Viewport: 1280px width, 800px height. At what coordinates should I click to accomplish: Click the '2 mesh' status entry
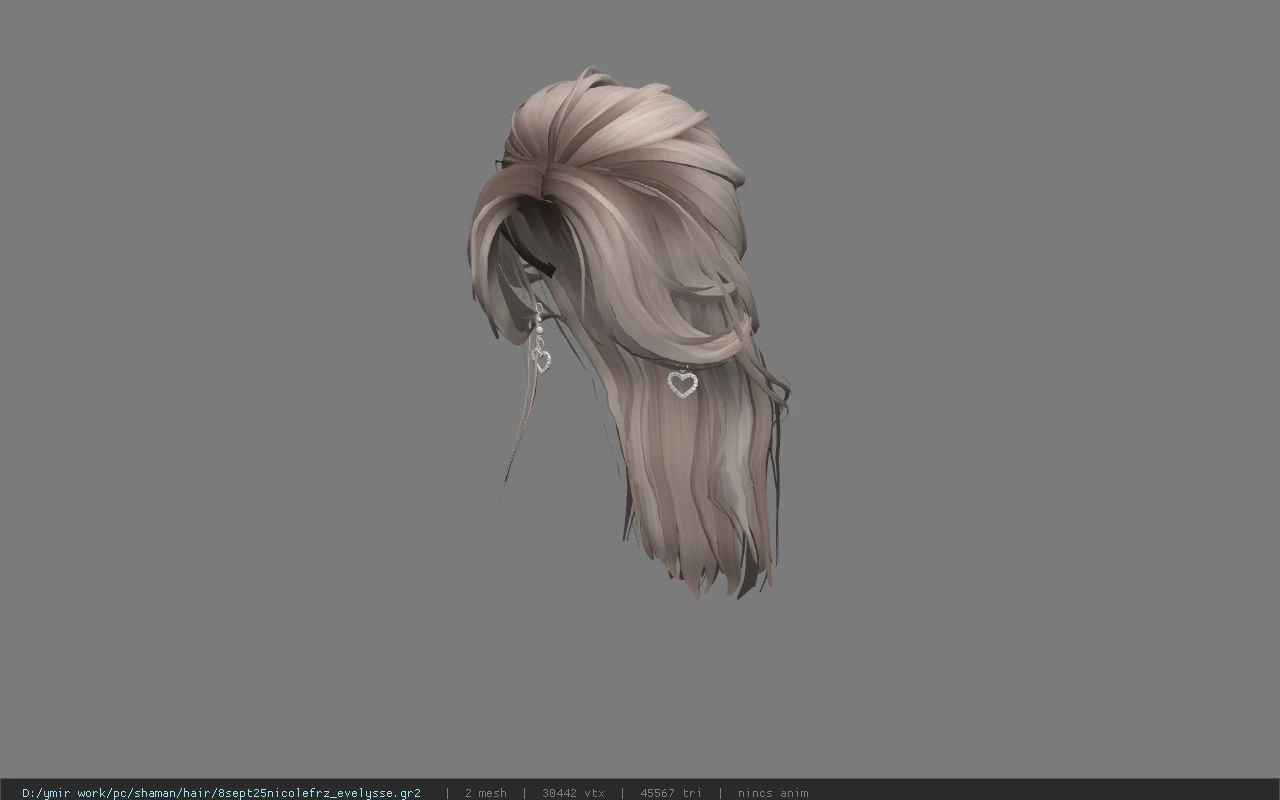pyautogui.click(x=485, y=793)
